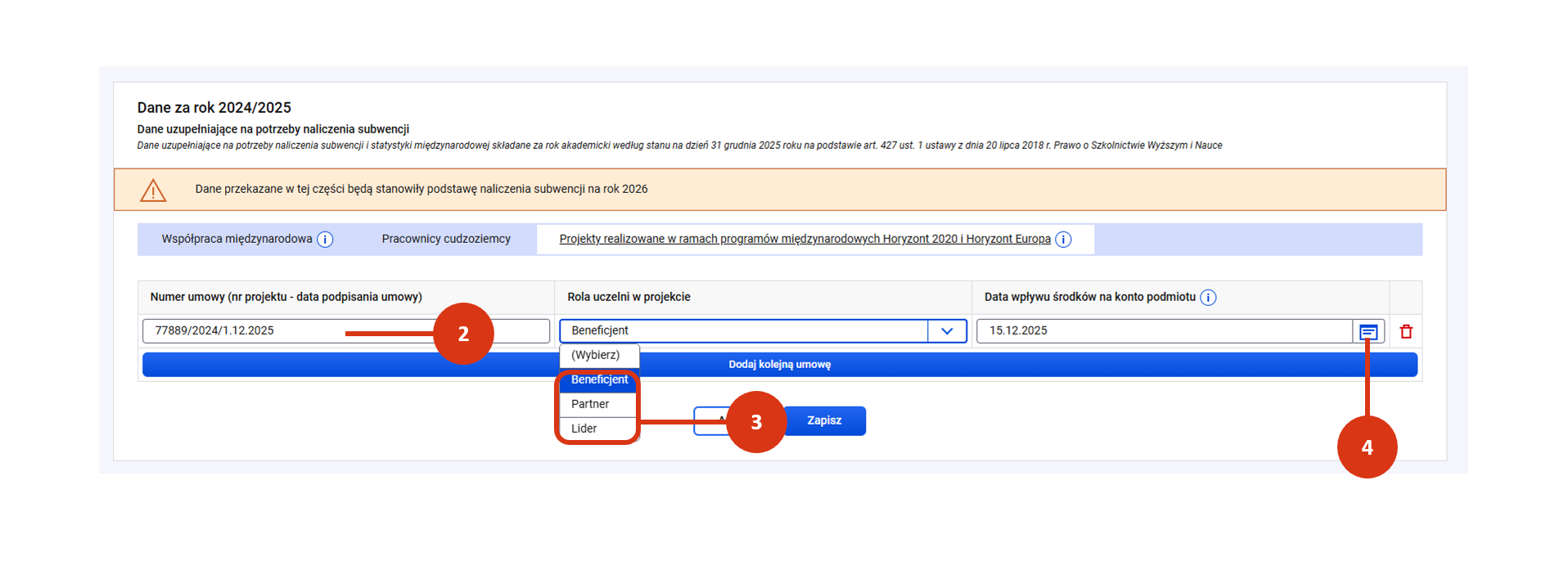
Task: Focus the date field showing 15.12.2025
Action: point(1162,331)
